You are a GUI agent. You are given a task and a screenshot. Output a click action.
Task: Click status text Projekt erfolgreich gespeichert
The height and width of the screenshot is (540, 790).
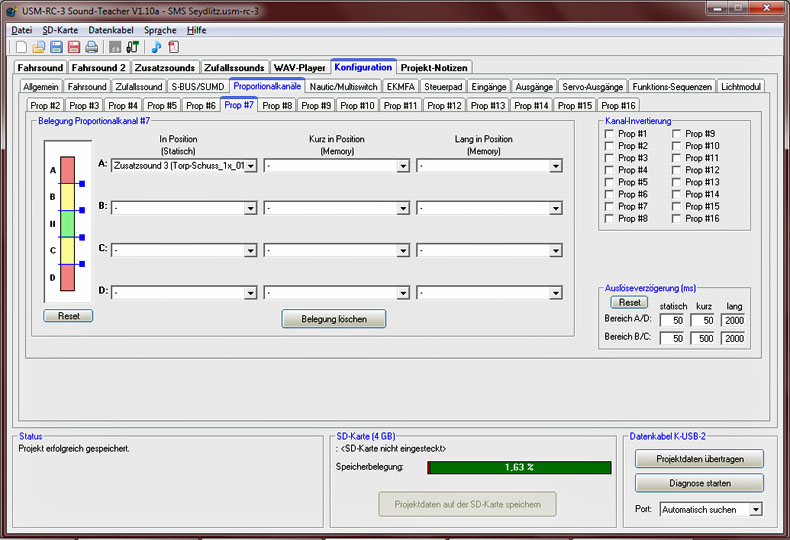[74, 448]
